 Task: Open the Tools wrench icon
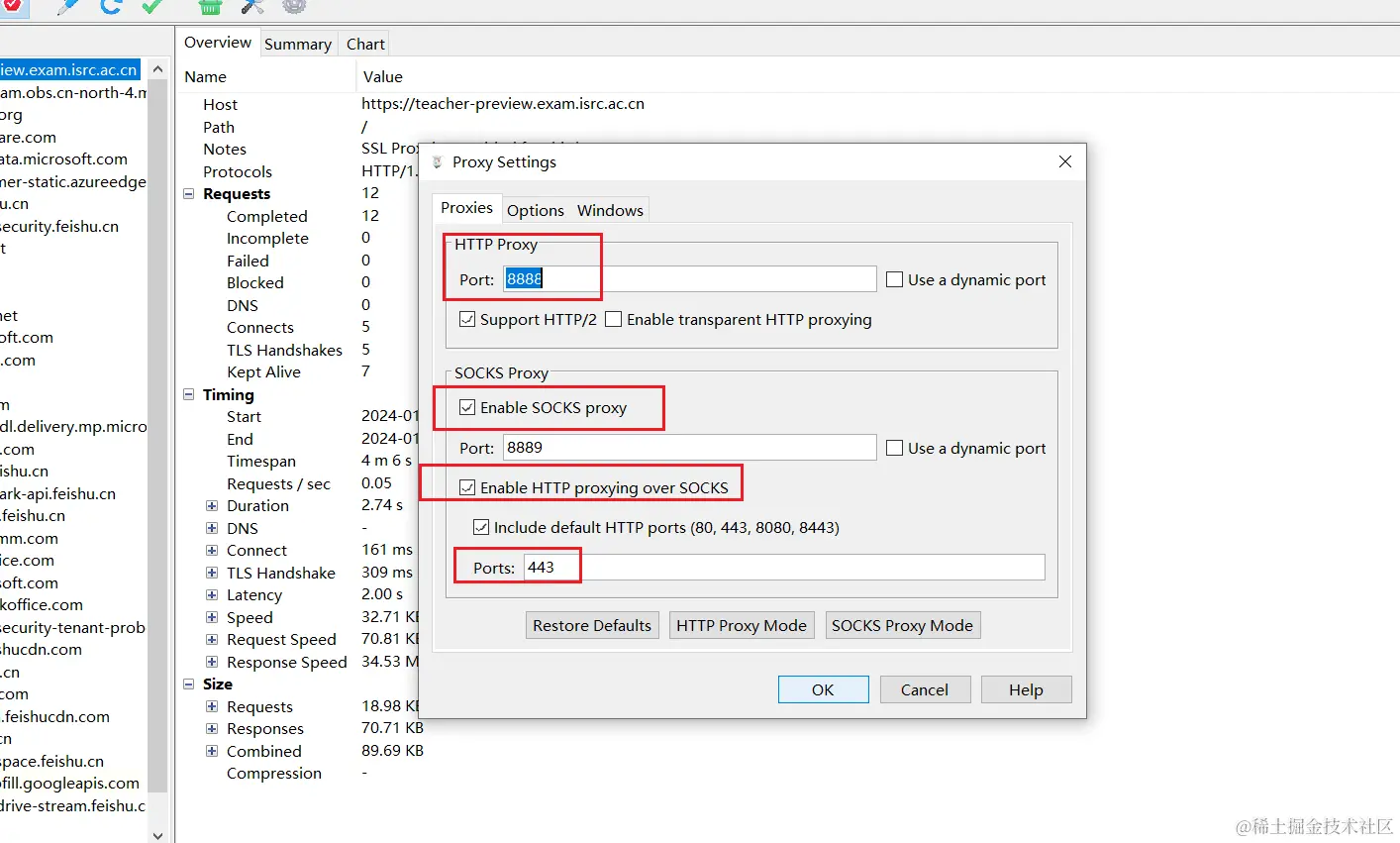click(x=252, y=6)
